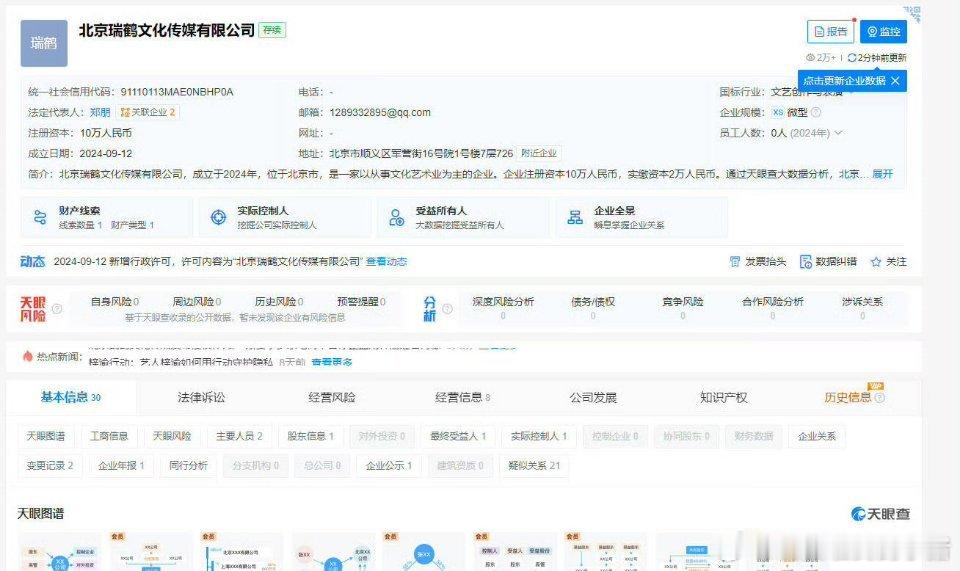Viewport: 960px width, 571px height.
Task: Open the 报告 report button
Action: click(x=830, y=32)
